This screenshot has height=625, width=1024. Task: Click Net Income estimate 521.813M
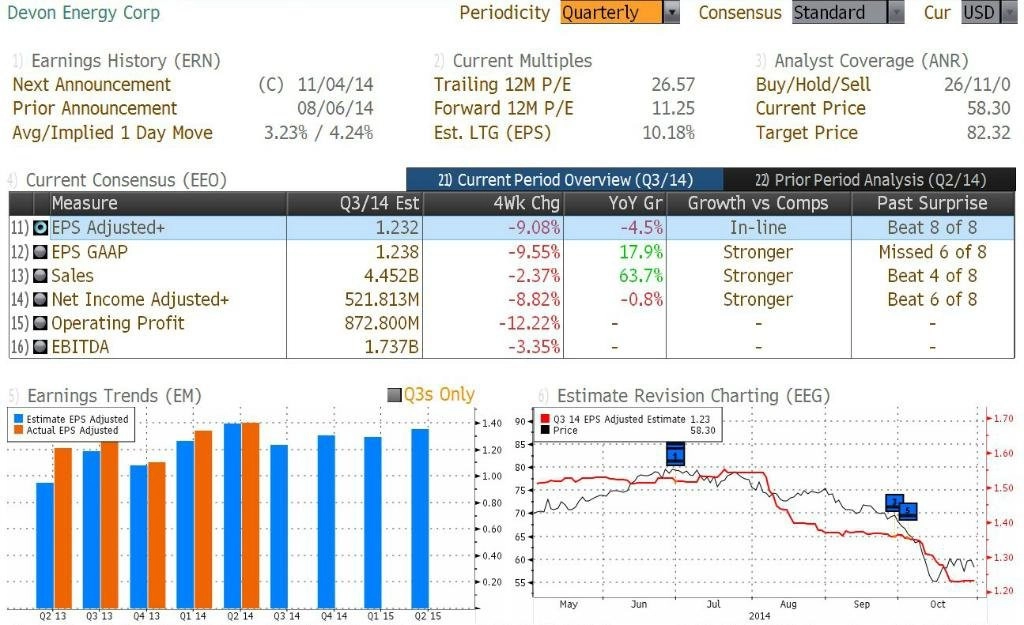tap(382, 300)
